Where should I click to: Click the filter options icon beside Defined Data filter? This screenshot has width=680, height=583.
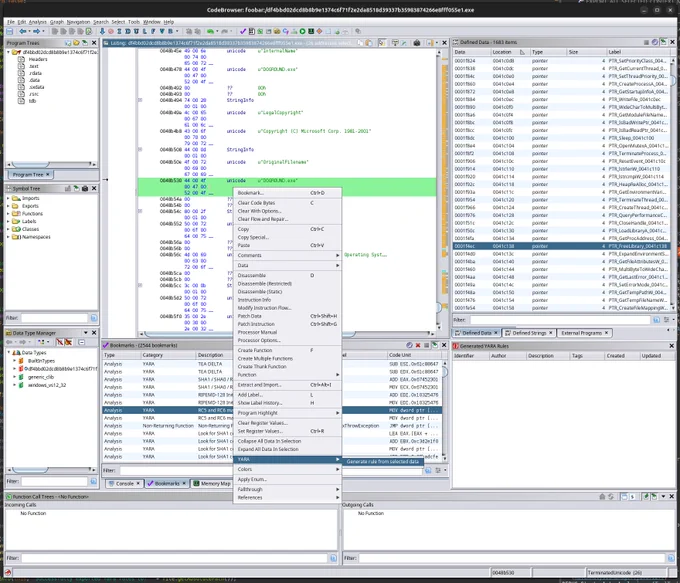(x=666, y=320)
